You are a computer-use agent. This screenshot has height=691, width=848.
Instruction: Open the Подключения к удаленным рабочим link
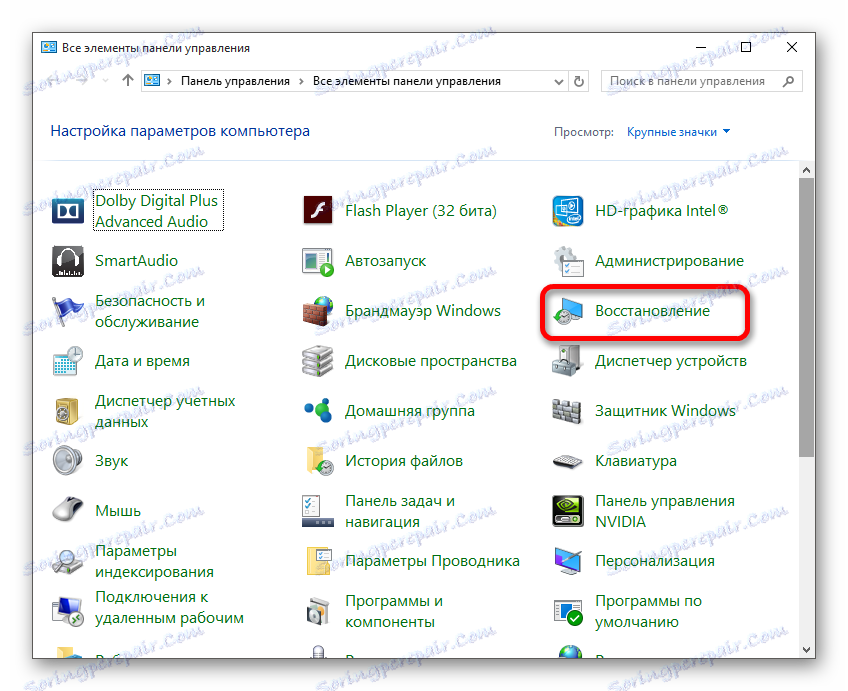click(169, 607)
